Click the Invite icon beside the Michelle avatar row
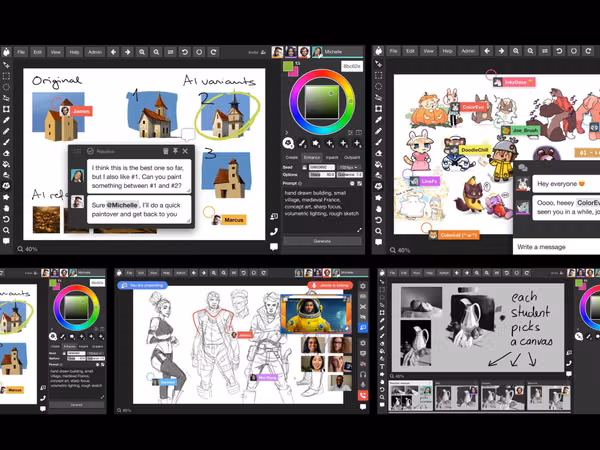Image resolution: width=600 pixels, height=450 pixels. click(262, 52)
